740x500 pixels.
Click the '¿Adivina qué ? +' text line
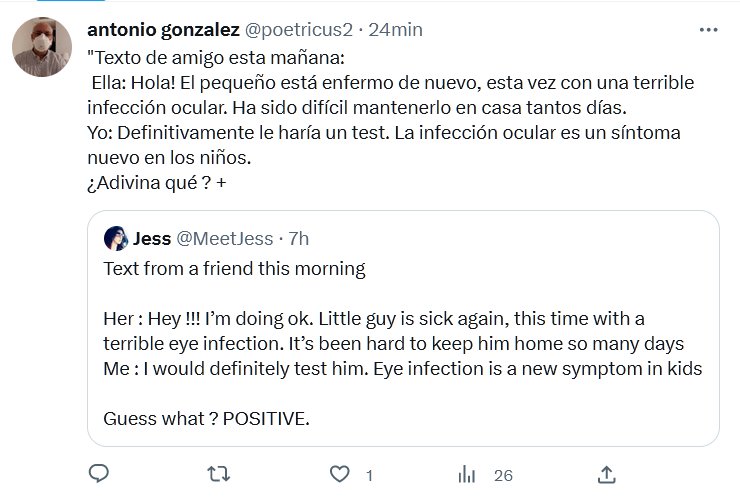157,183
